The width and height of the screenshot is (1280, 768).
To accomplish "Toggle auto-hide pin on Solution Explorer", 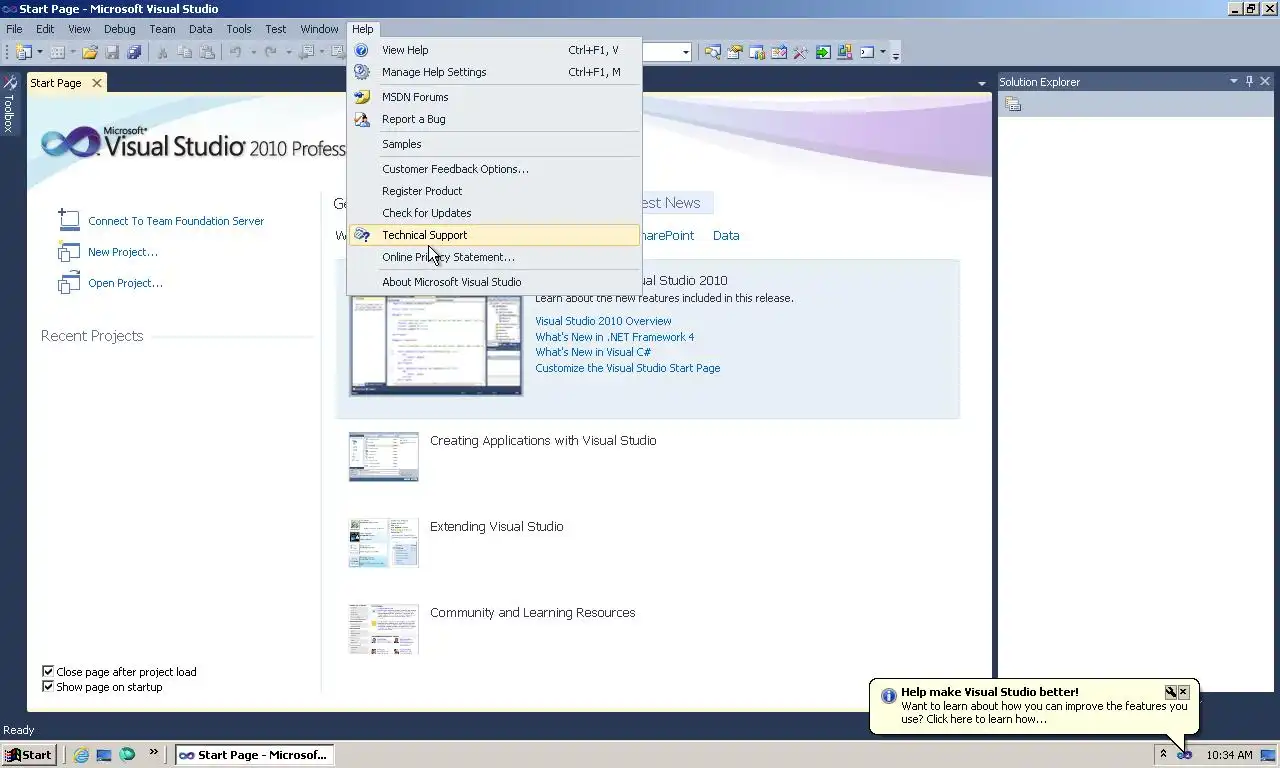I will tap(1249, 82).
